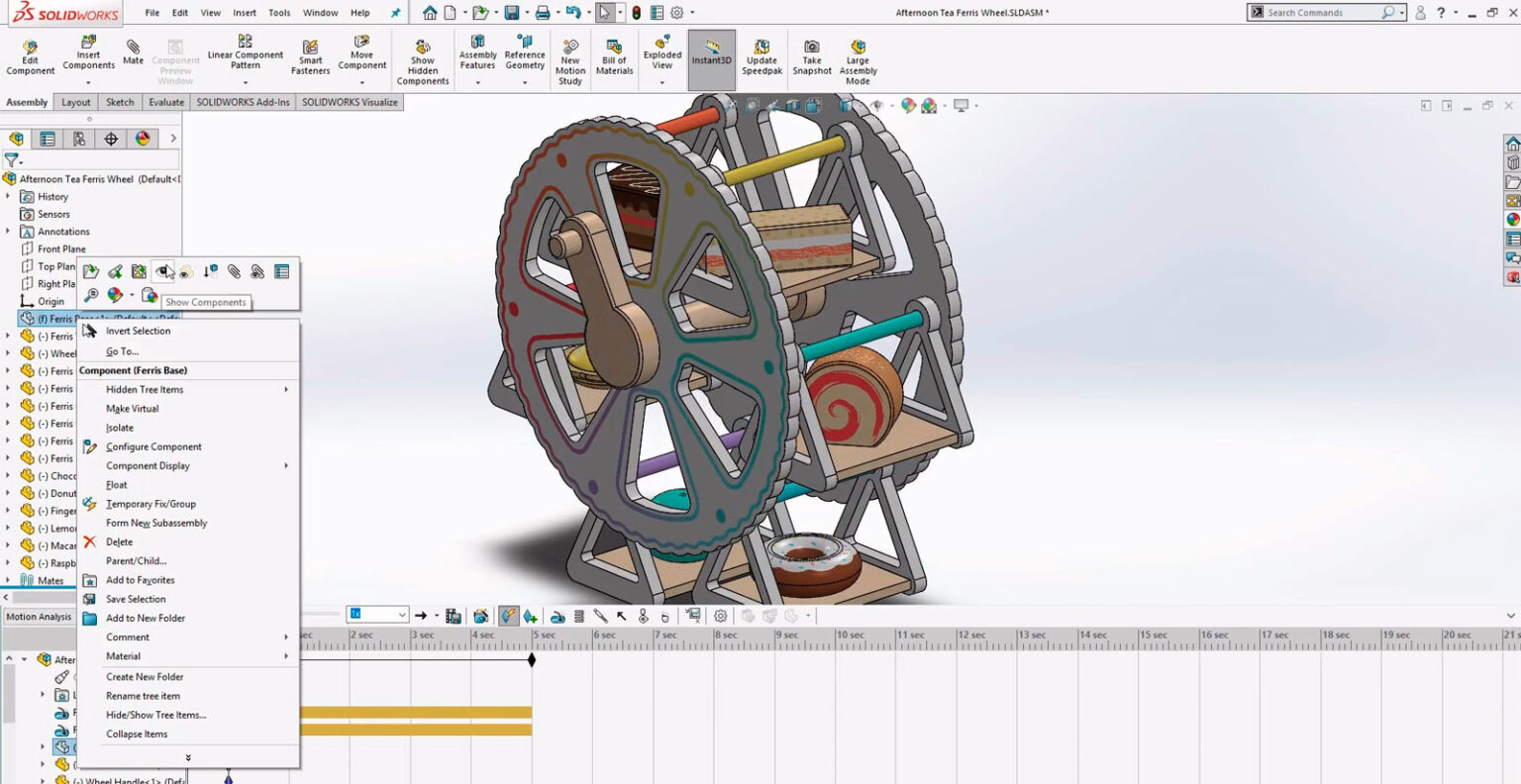Switch to the Motion Analysis tab

point(39,616)
